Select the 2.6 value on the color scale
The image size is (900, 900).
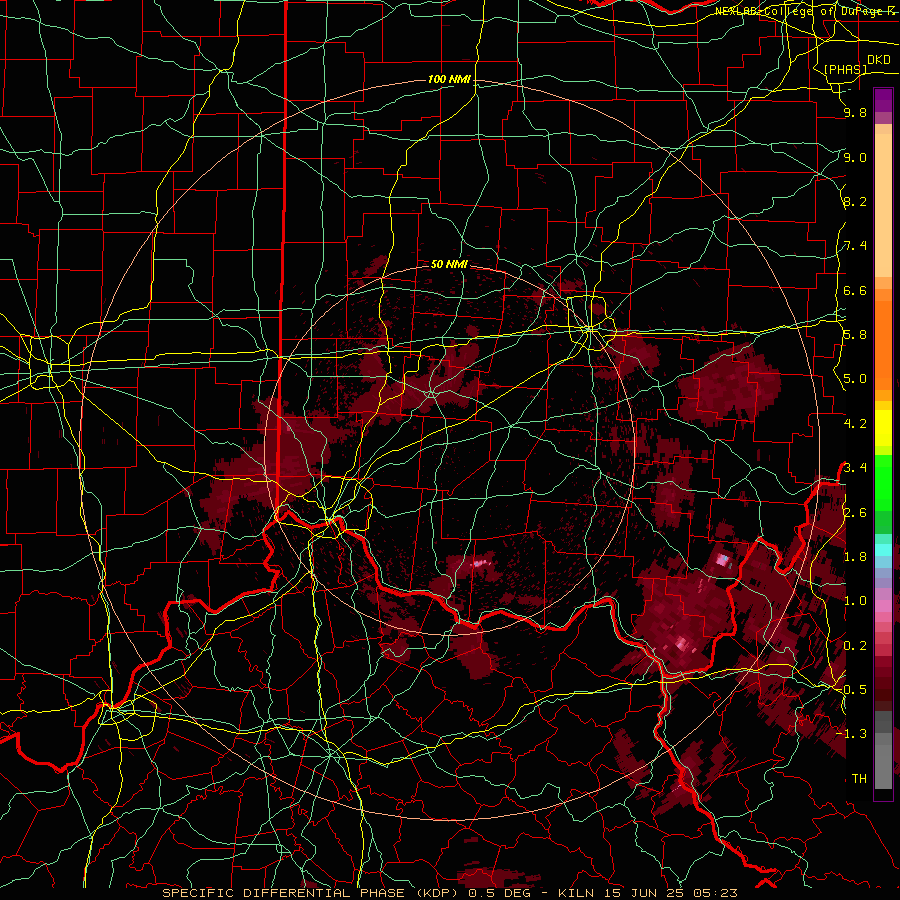(x=855, y=513)
